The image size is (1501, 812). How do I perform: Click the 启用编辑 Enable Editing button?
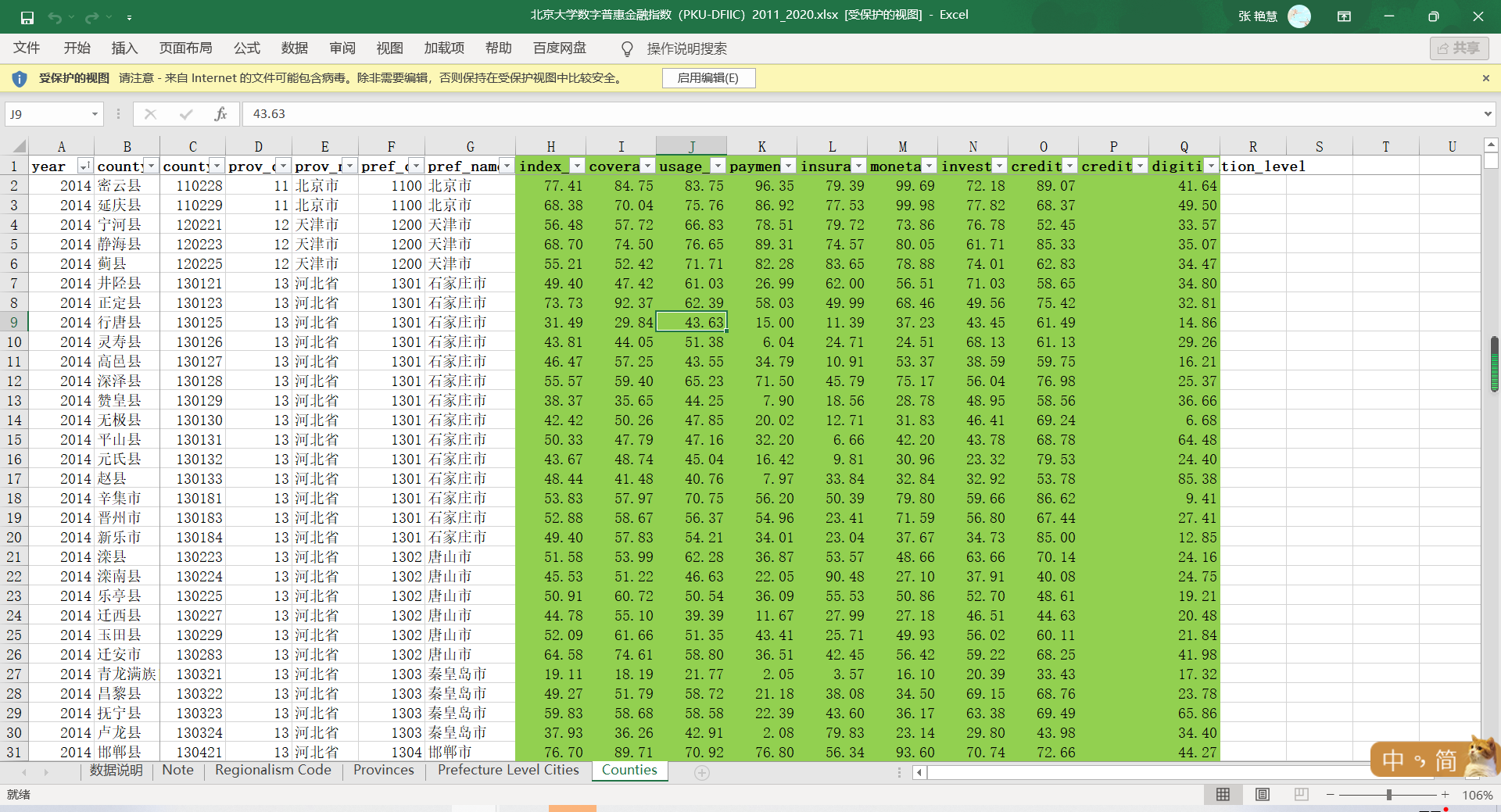708,78
